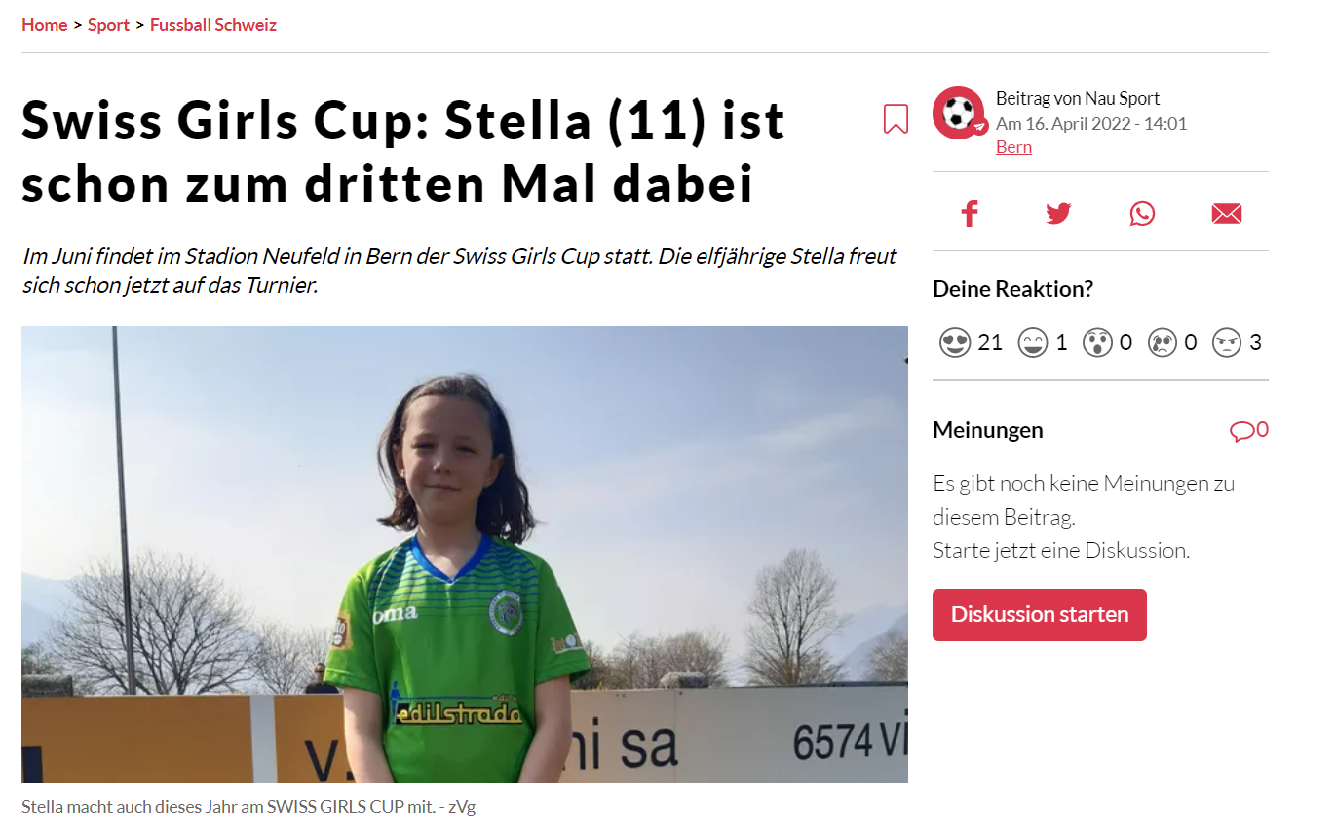React with the heart-eyes emoji

pyautogui.click(x=955, y=343)
